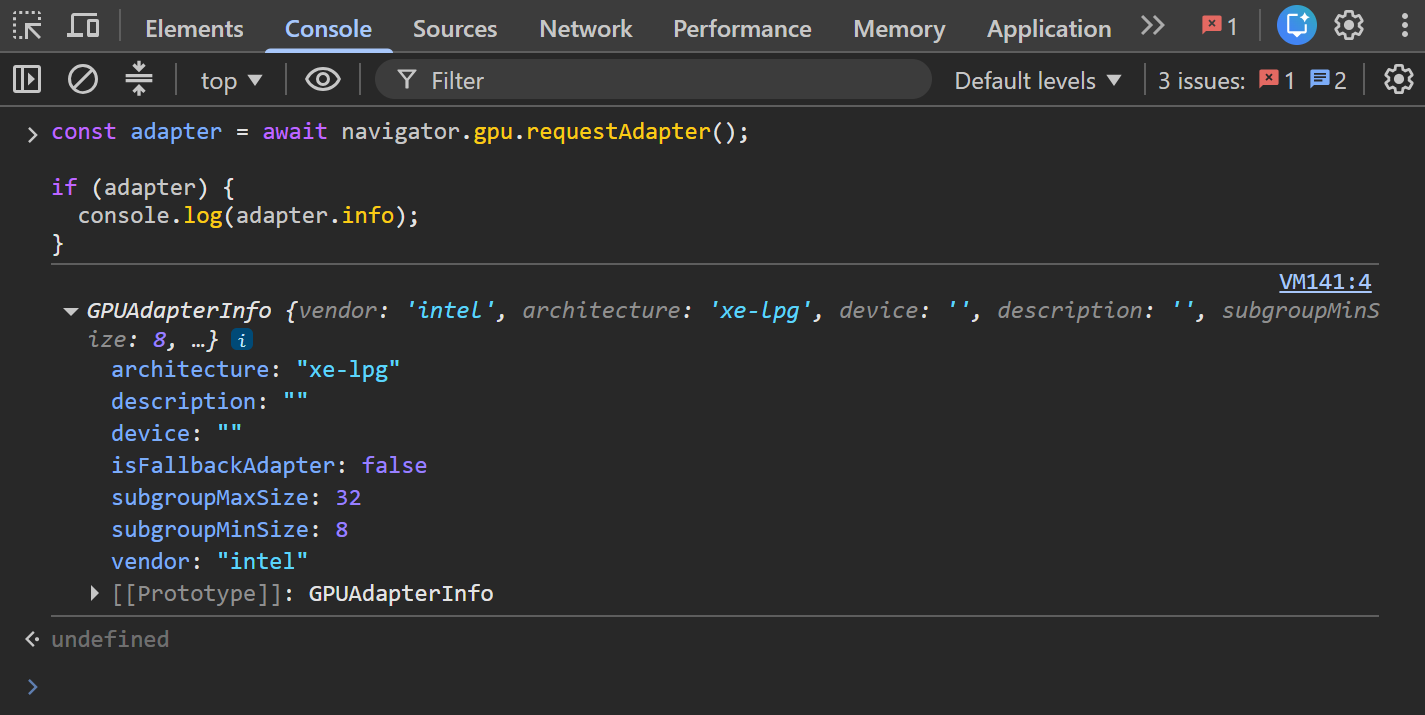Open the Default levels dropdown
The width and height of the screenshot is (1425, 715).
[1038, 80]
